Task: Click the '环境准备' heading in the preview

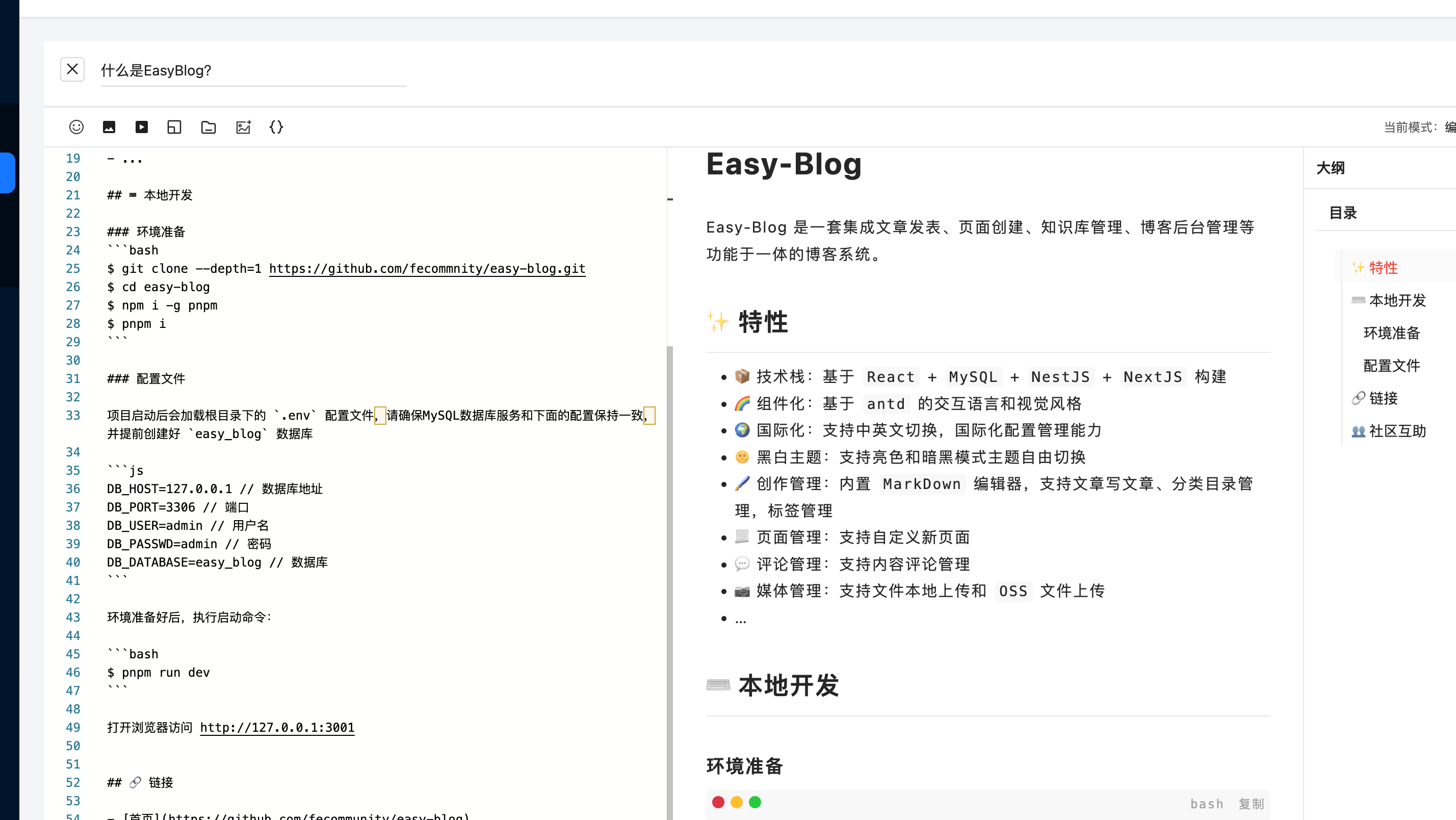Action: click(x=744, y=766)
